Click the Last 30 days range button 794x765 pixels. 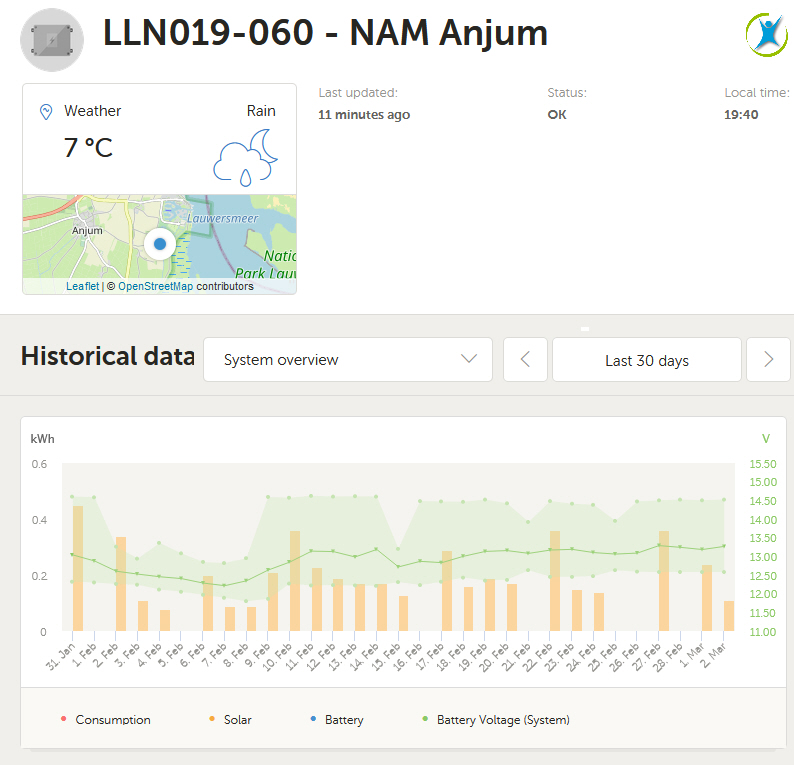647,359
